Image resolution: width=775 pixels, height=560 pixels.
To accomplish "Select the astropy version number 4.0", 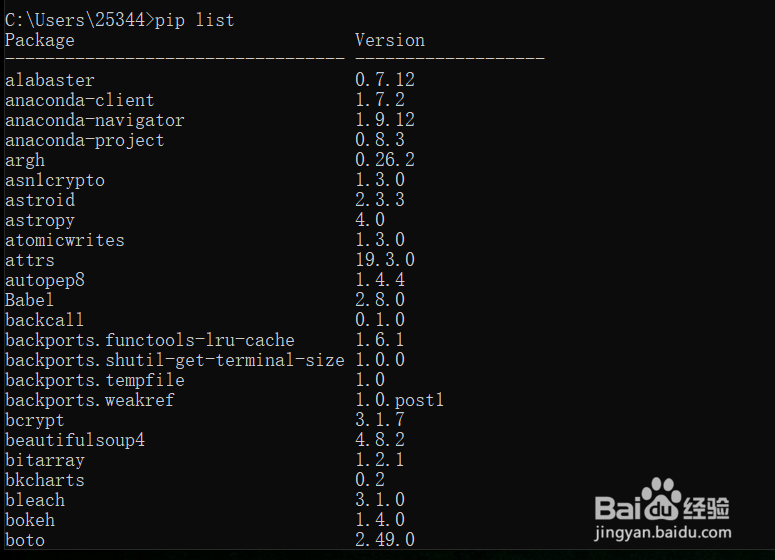I will (x=370, y=220).
